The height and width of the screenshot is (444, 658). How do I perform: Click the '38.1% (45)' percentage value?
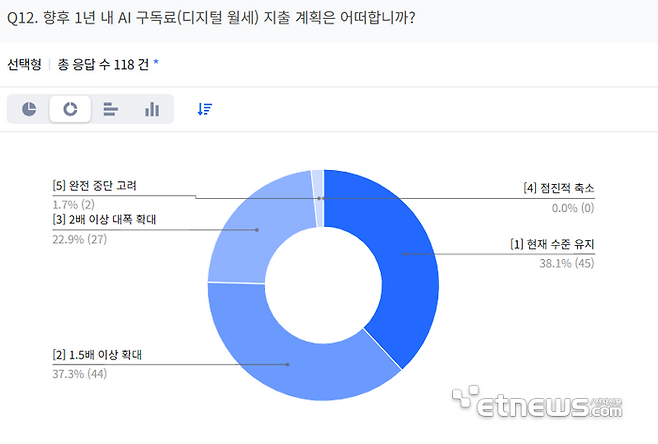(568, 262)
